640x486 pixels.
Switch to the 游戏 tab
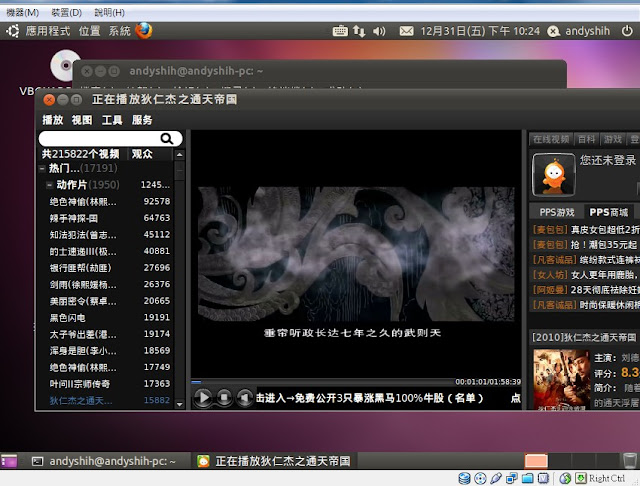(613, 140)
